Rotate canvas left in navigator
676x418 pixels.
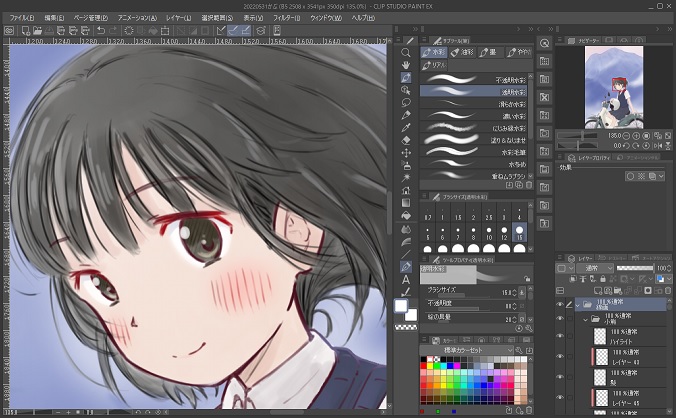click(x=626, y=146)
